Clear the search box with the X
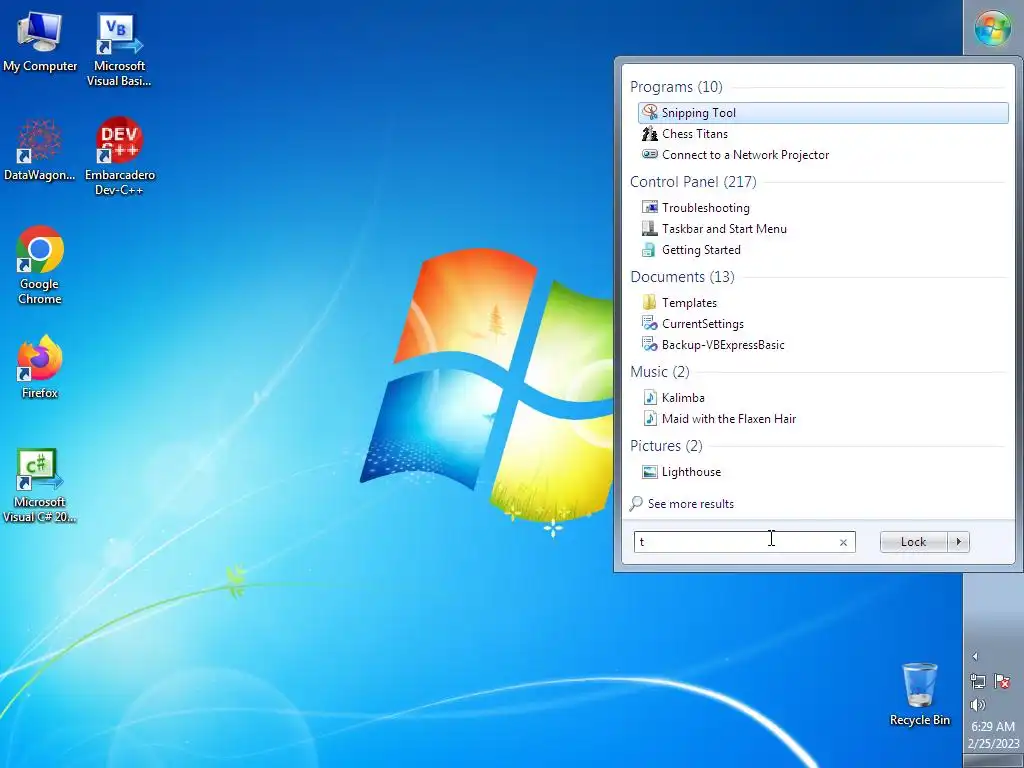 (843, 542)
